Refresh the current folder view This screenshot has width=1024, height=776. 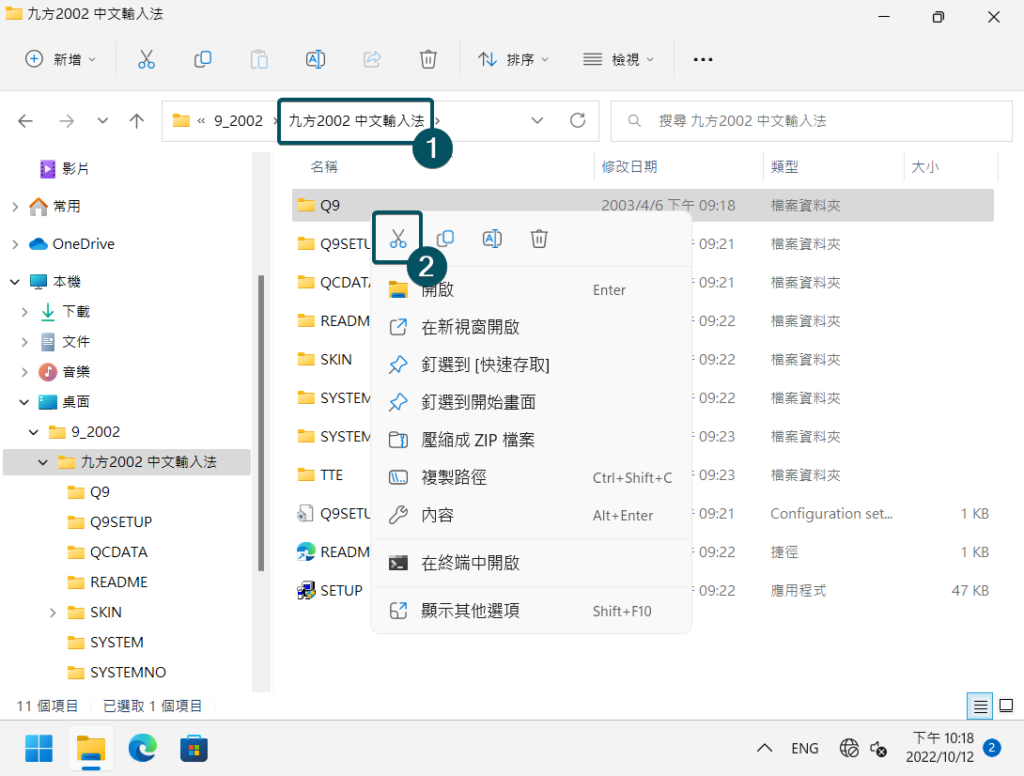(577, 120)
